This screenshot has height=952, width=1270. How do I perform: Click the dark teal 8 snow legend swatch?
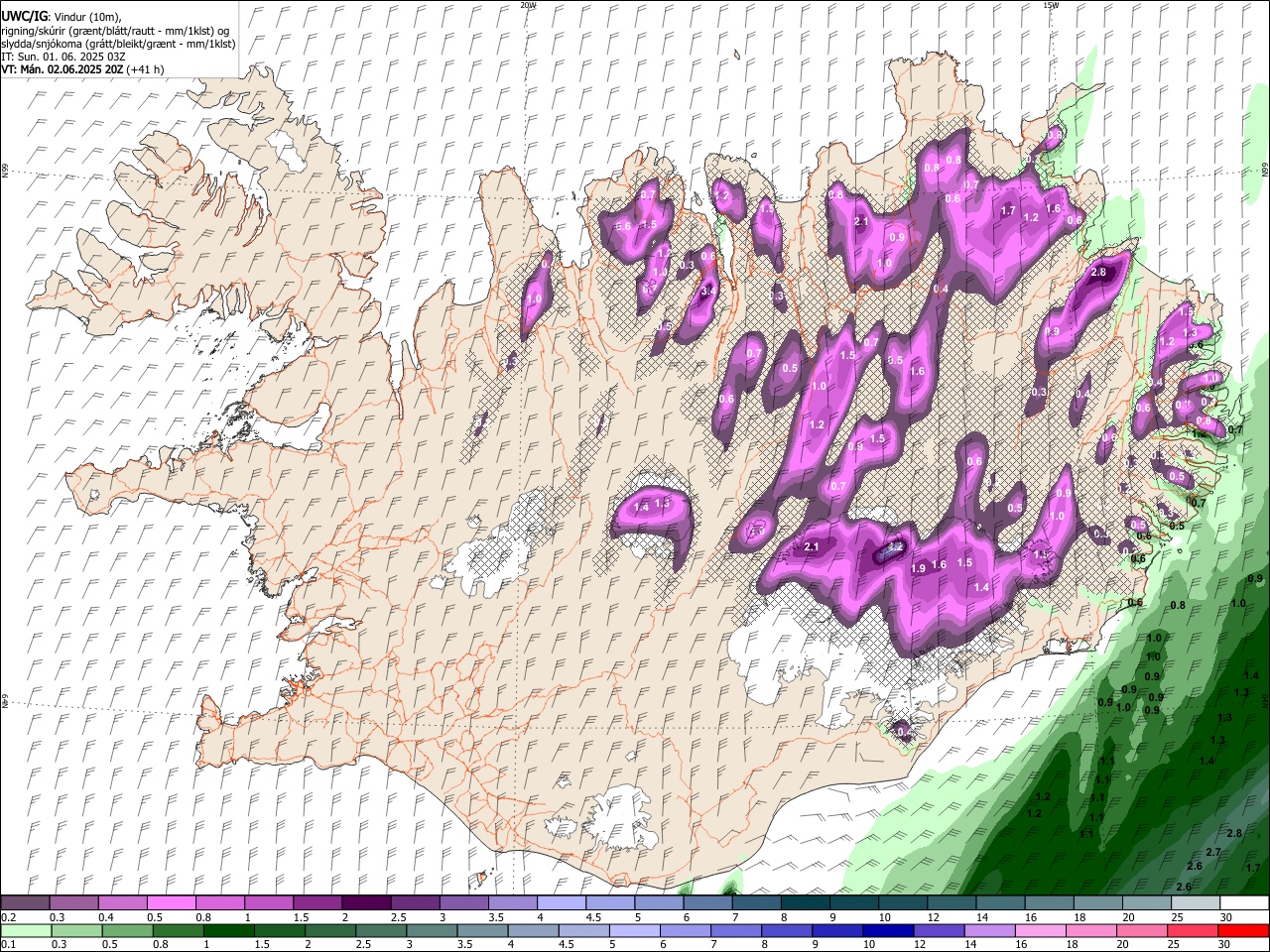pos(806,902)
